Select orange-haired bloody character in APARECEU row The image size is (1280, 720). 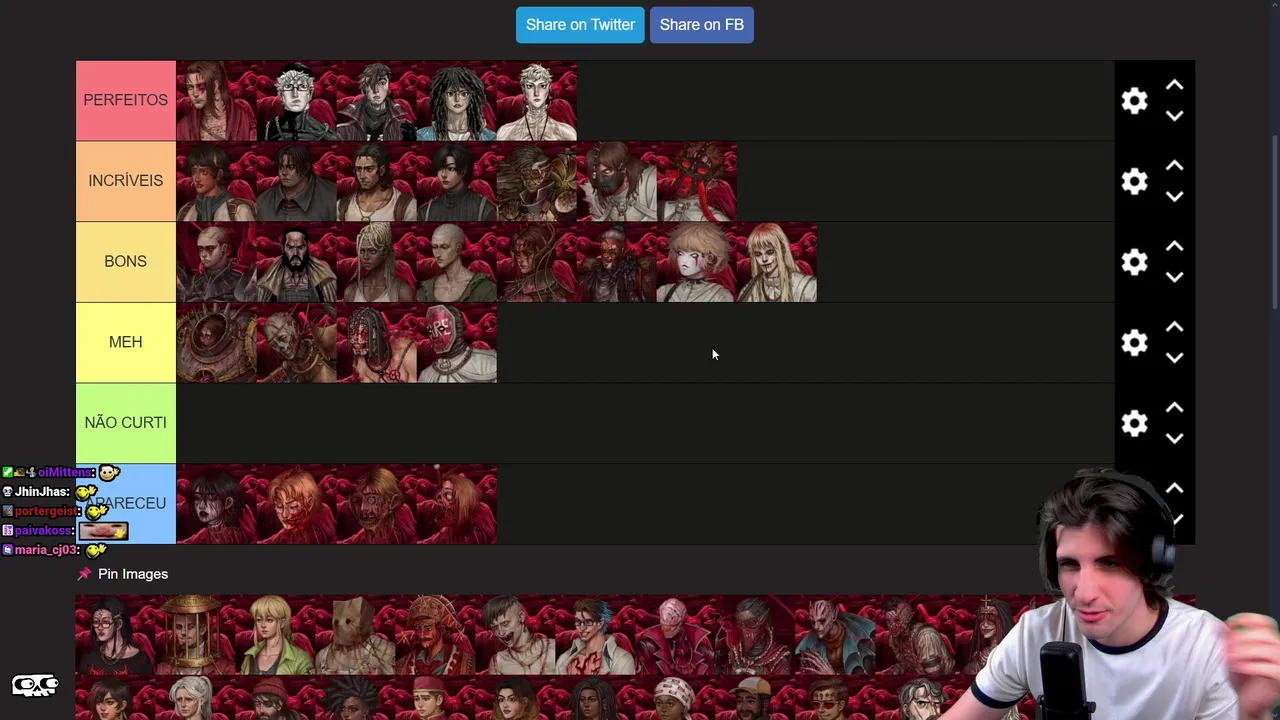(x=296, y=504)
